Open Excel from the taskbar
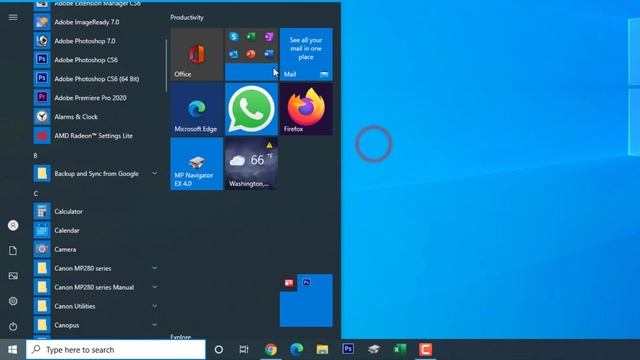Screen dimensions: 640x360 400,350
